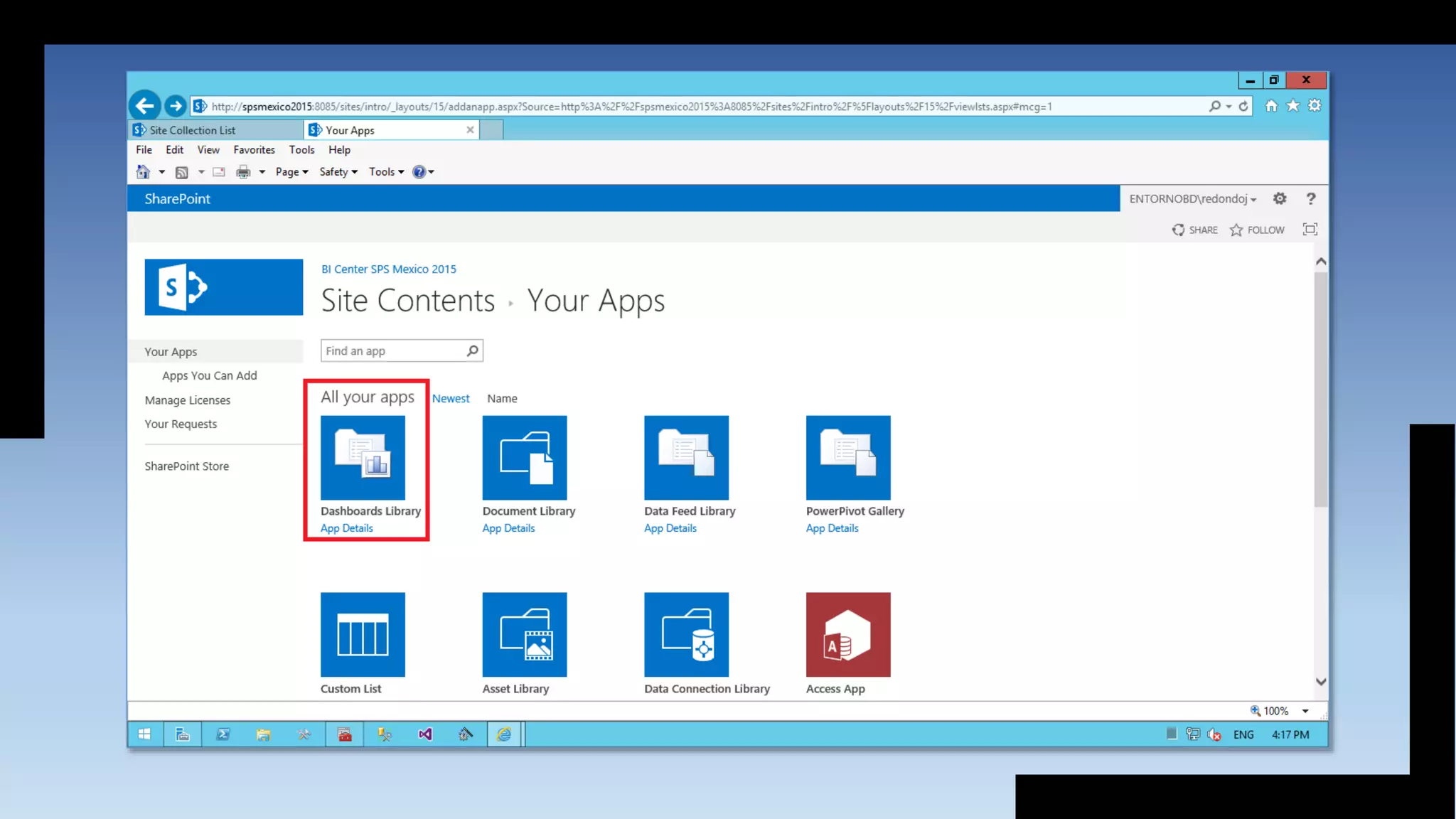The width and height of the screenshot is (1456, 819).
Task: Click the Find an app search field
Action: 392,350
